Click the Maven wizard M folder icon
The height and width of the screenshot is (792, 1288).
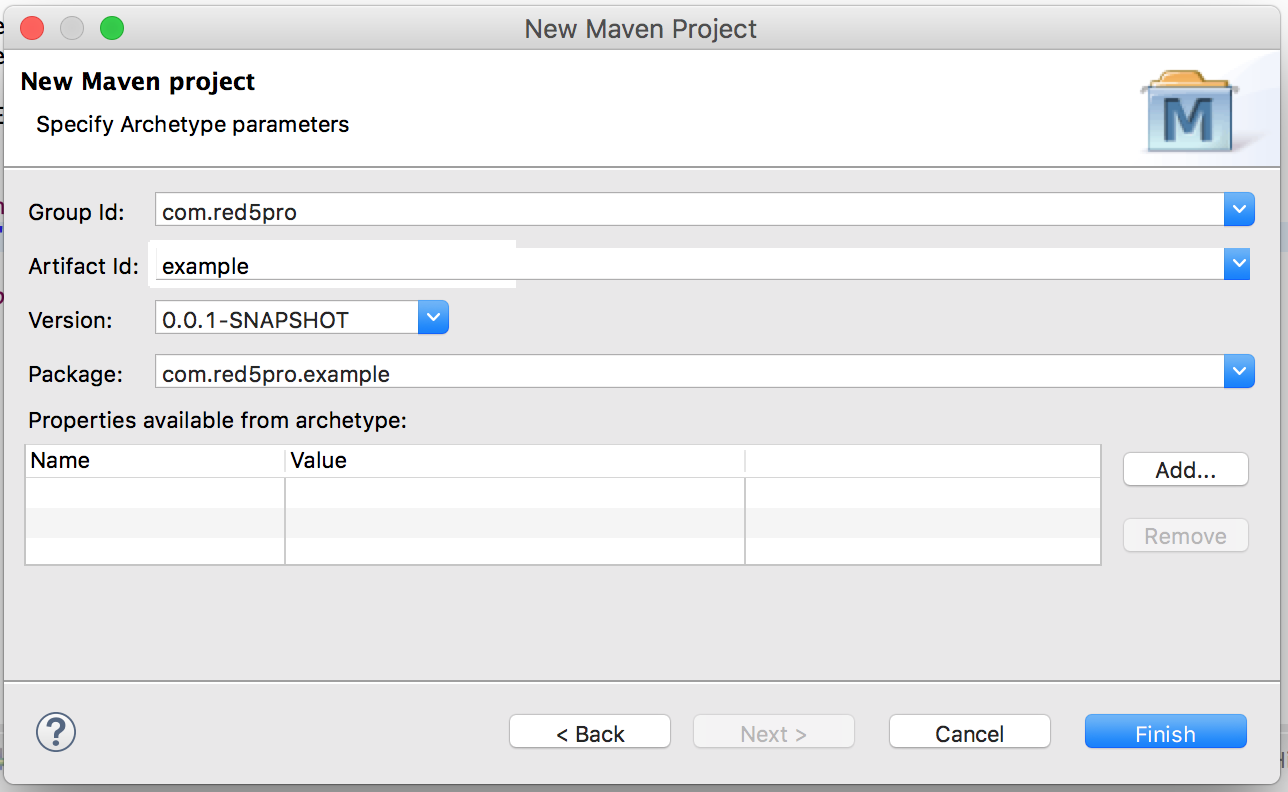click(x=1191, y=111)
